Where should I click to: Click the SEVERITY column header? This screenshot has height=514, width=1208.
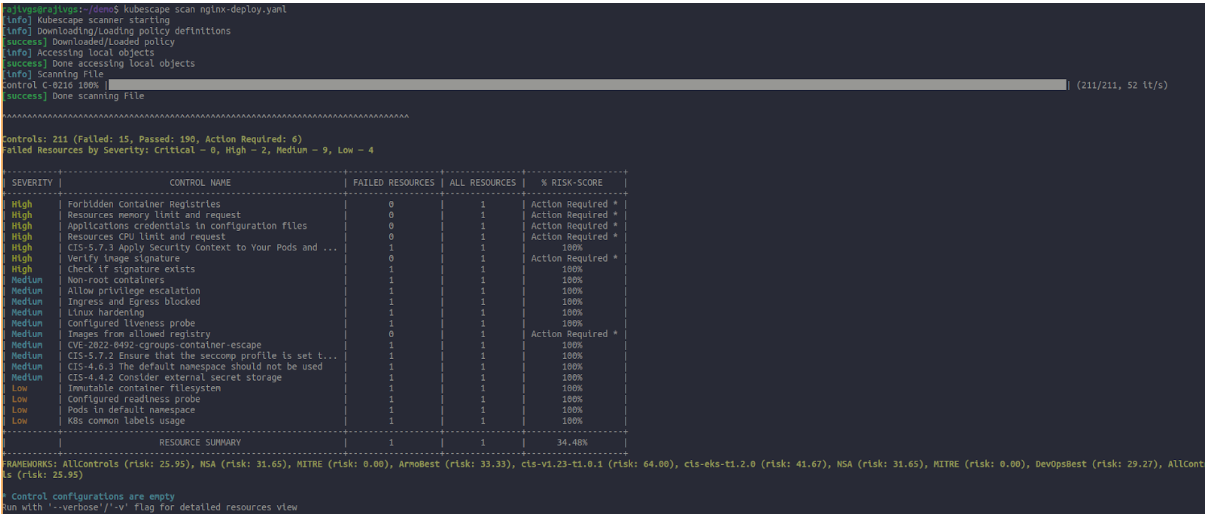tap(32, 183)
